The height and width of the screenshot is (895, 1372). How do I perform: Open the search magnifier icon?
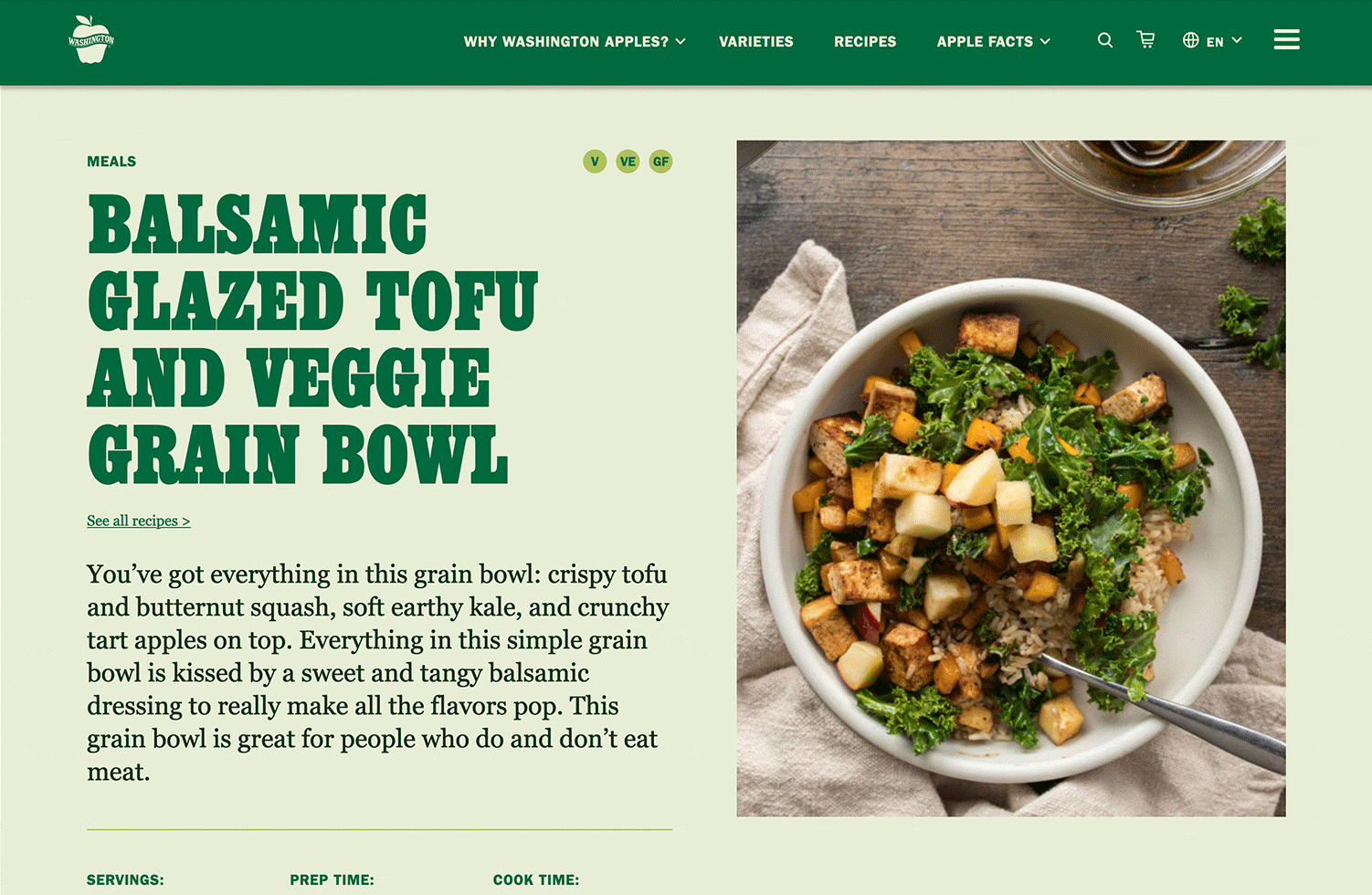(x=1105, y=40)
